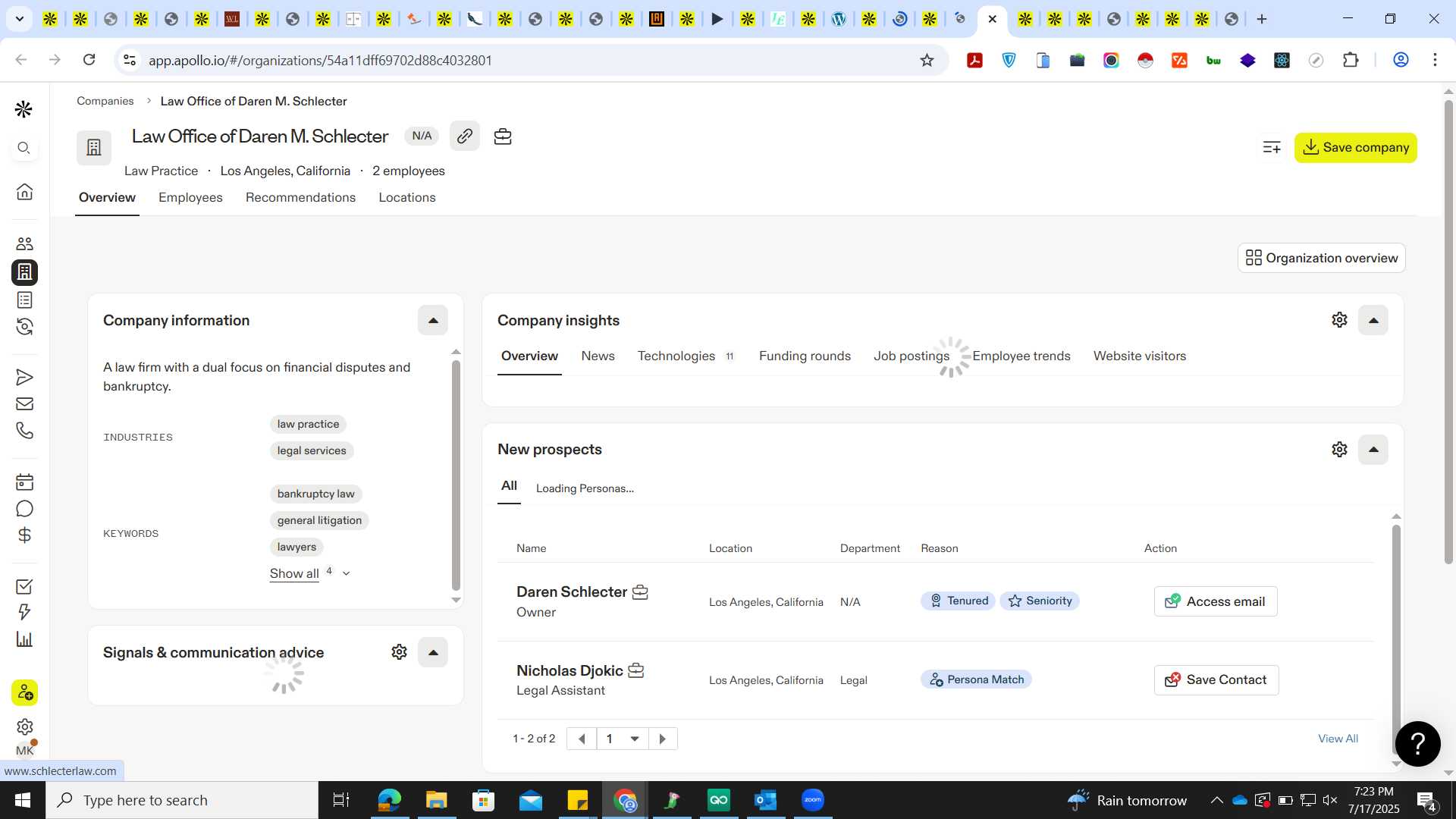Open Conversations chat bubble icon in sidebar
1456x819 pixels.
[24, 509]
